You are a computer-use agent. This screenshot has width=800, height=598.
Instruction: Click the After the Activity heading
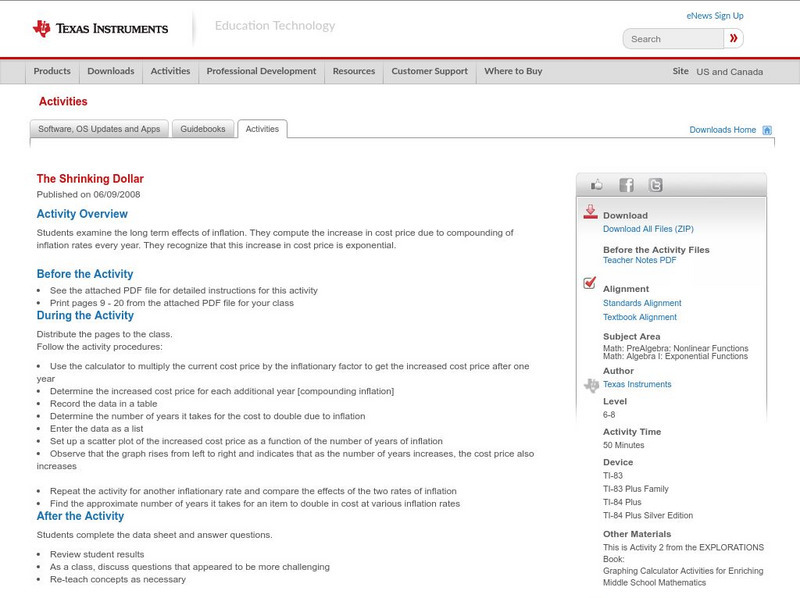(x=80, y=516)
